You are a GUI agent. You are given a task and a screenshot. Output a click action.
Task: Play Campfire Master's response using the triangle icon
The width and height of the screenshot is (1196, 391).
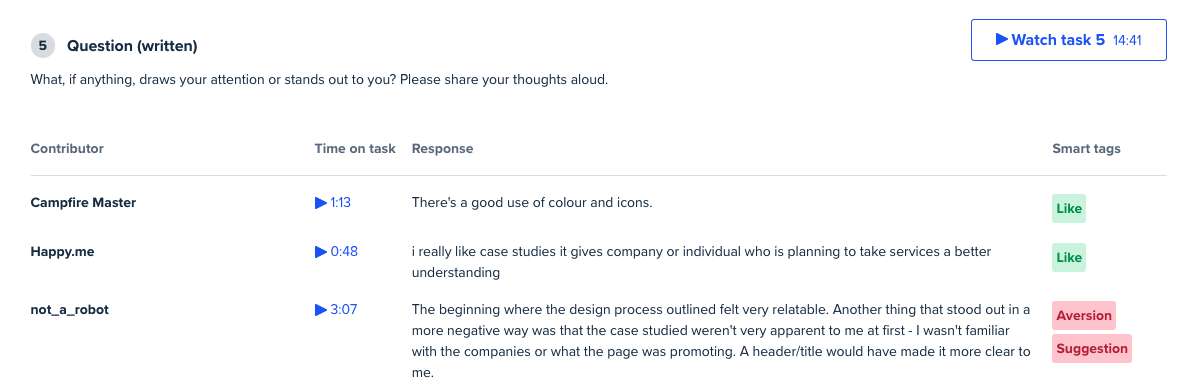click(x=321, y=203)
